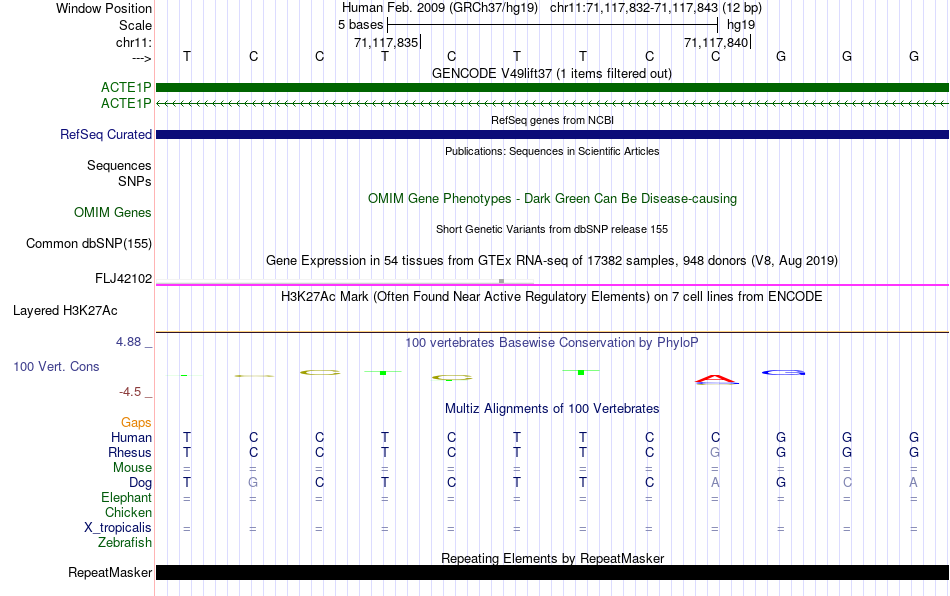Click the Sequences track label

click(x=119, y=165)
